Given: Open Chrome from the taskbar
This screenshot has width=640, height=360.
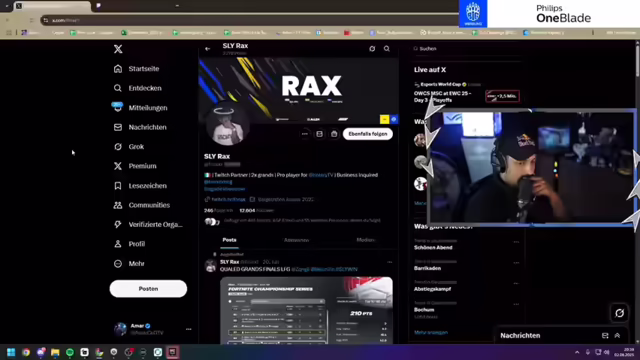Looking at the screenshot, I should pyautogui.click(x=26, y=352).
